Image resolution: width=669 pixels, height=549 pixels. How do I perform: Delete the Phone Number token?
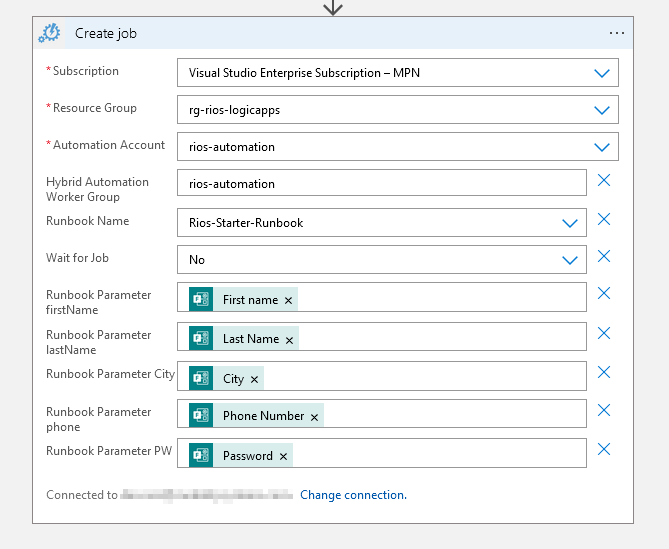pos(314,417)
